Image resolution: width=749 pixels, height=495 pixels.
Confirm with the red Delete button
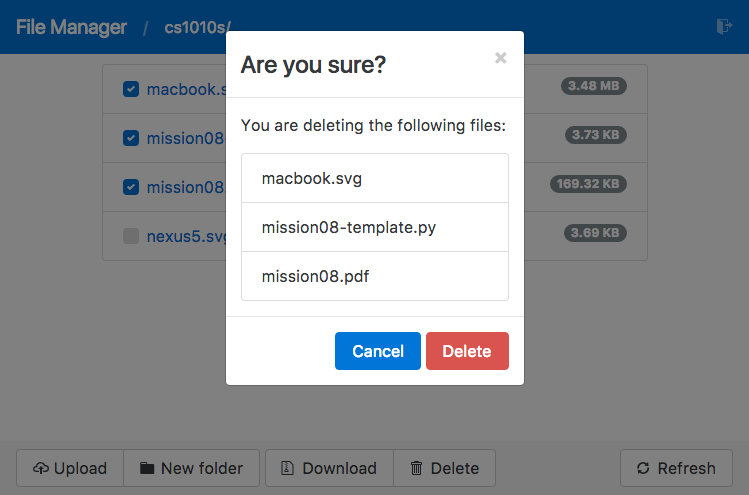click(467, 351)
